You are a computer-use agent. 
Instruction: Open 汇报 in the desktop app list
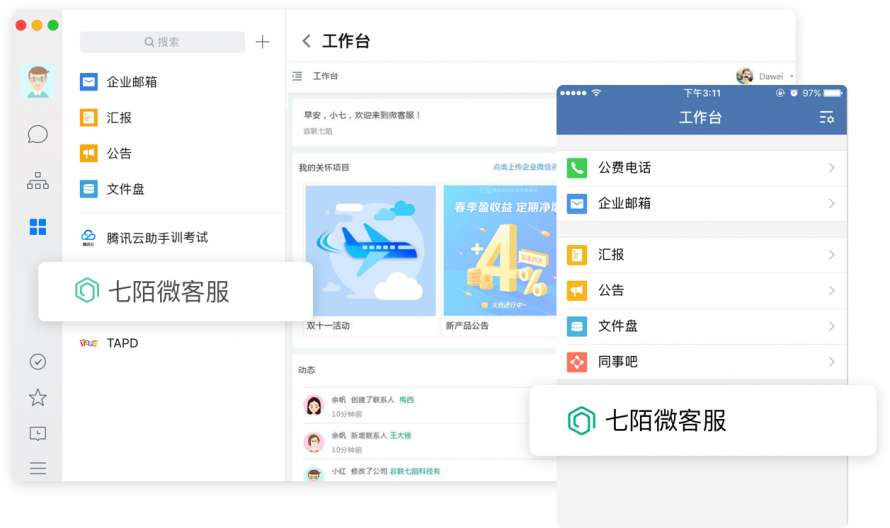106,118
